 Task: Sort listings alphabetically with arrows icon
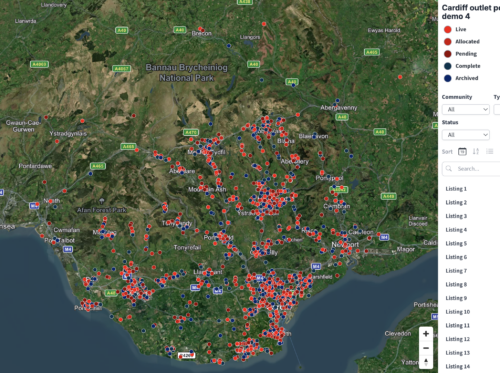pos(476,152)
